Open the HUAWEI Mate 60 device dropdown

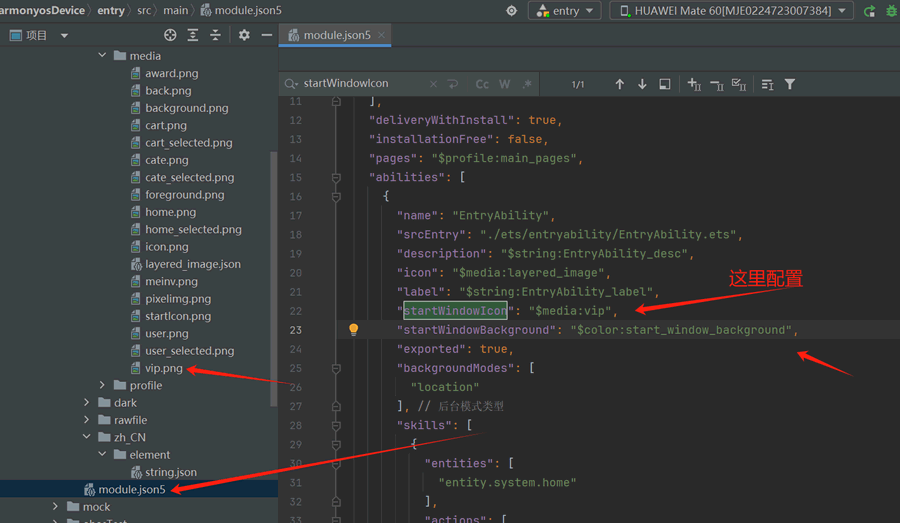[x=731, y=10]
